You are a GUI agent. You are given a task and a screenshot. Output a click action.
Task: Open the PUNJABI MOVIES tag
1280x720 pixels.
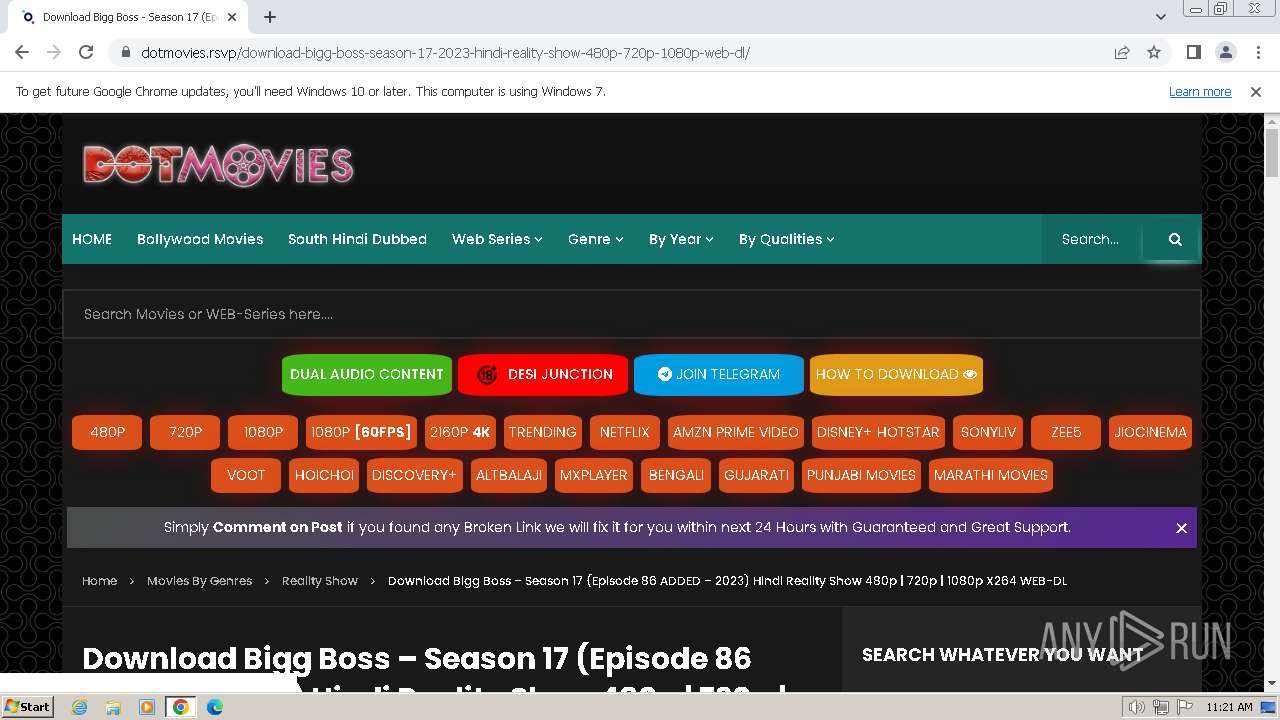[861, 475]
